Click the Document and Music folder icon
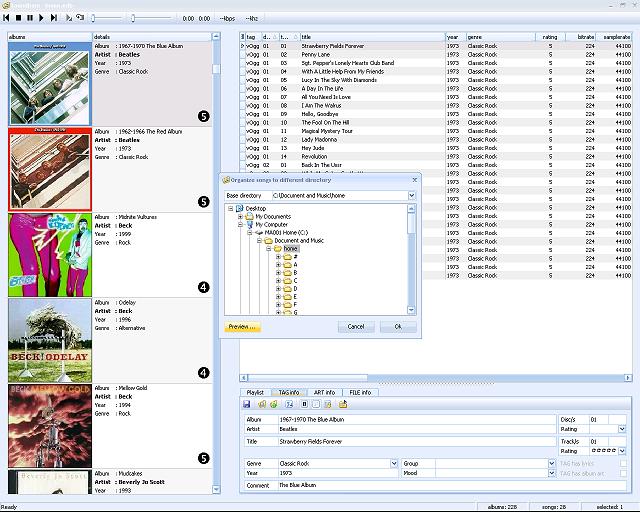The width and height of the screenshot is (640, 512). (x=268, y=241)
